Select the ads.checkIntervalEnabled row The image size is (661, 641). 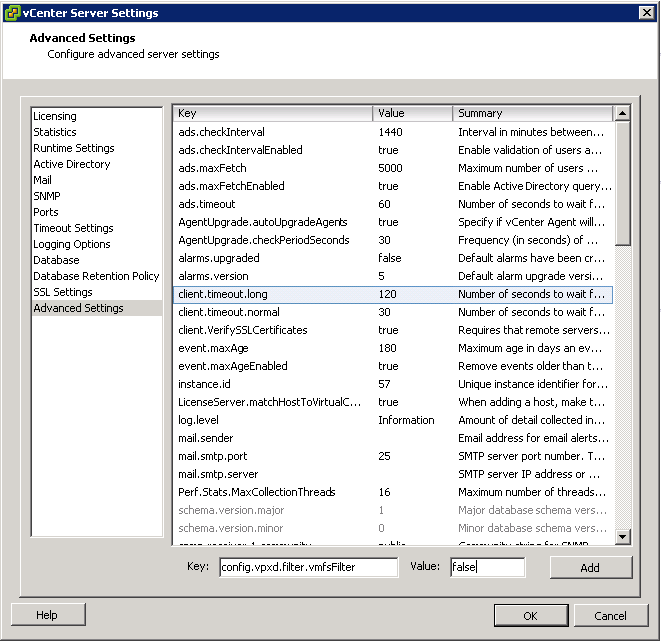(393, 150)
